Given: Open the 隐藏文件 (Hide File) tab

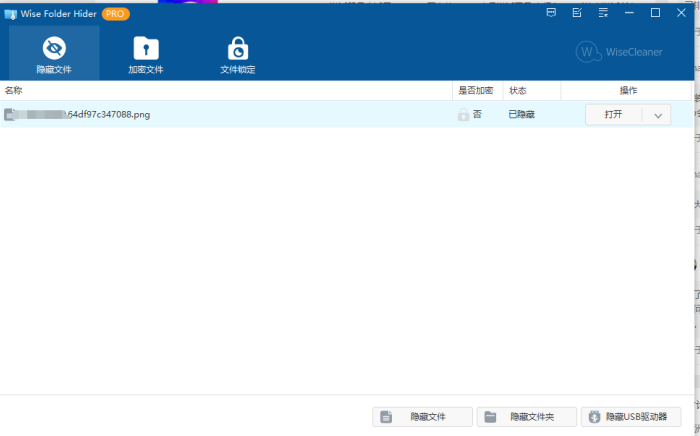Looking at the screenshot, I should (x=54, y=54).
